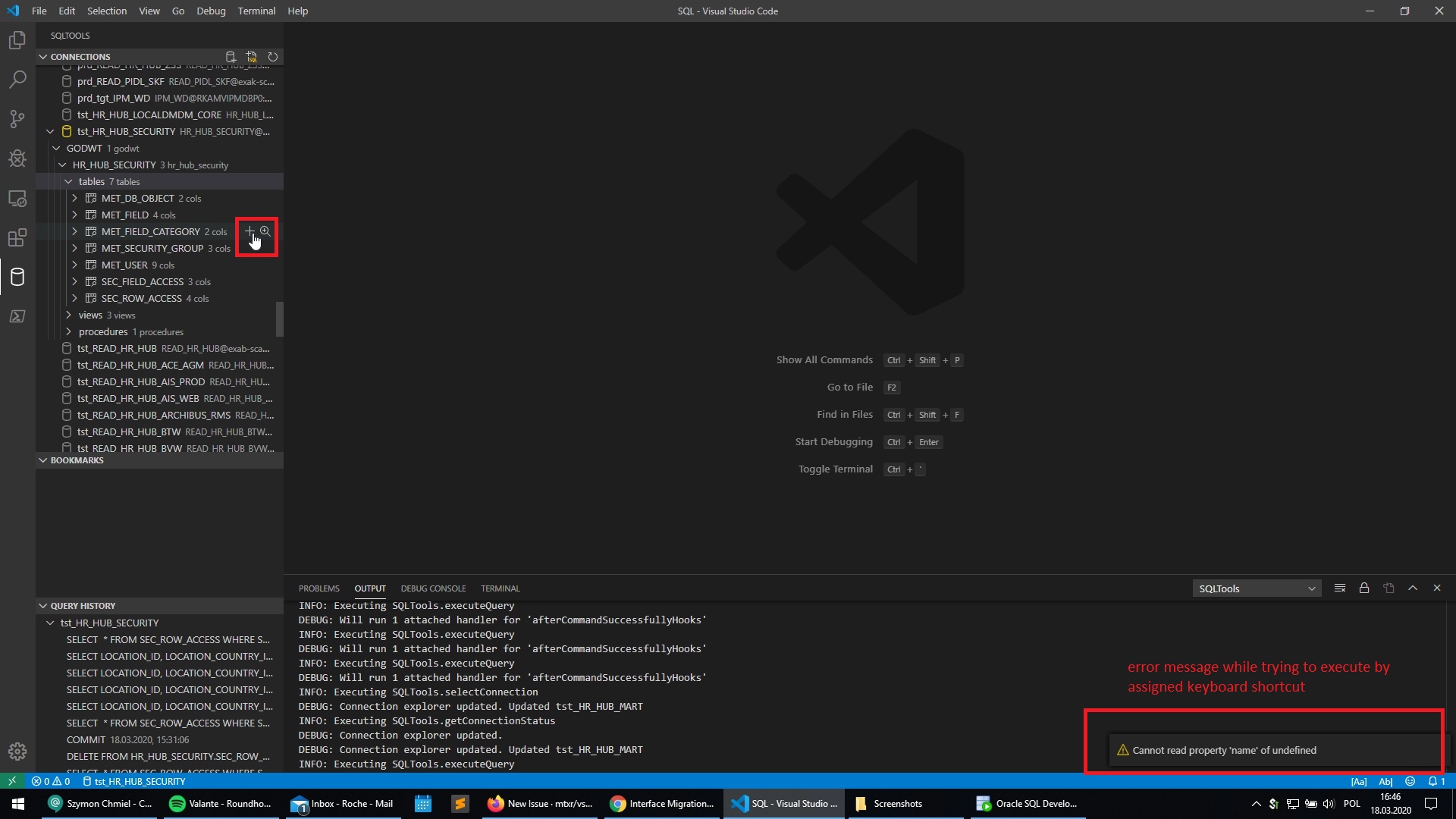Open the Extensions view
This screenshot has width=1456, height=819.
(x=17, y=237)
